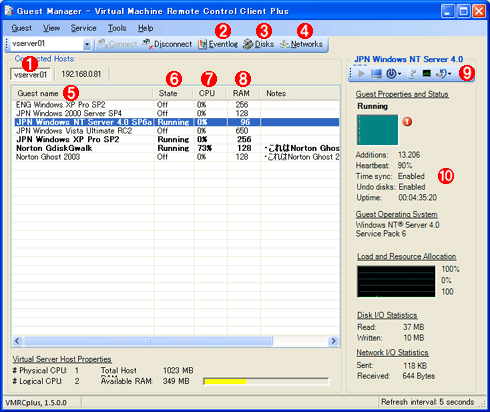
Task: Click the horizontal scrollbar right arrow
Action: coord(333,341)
